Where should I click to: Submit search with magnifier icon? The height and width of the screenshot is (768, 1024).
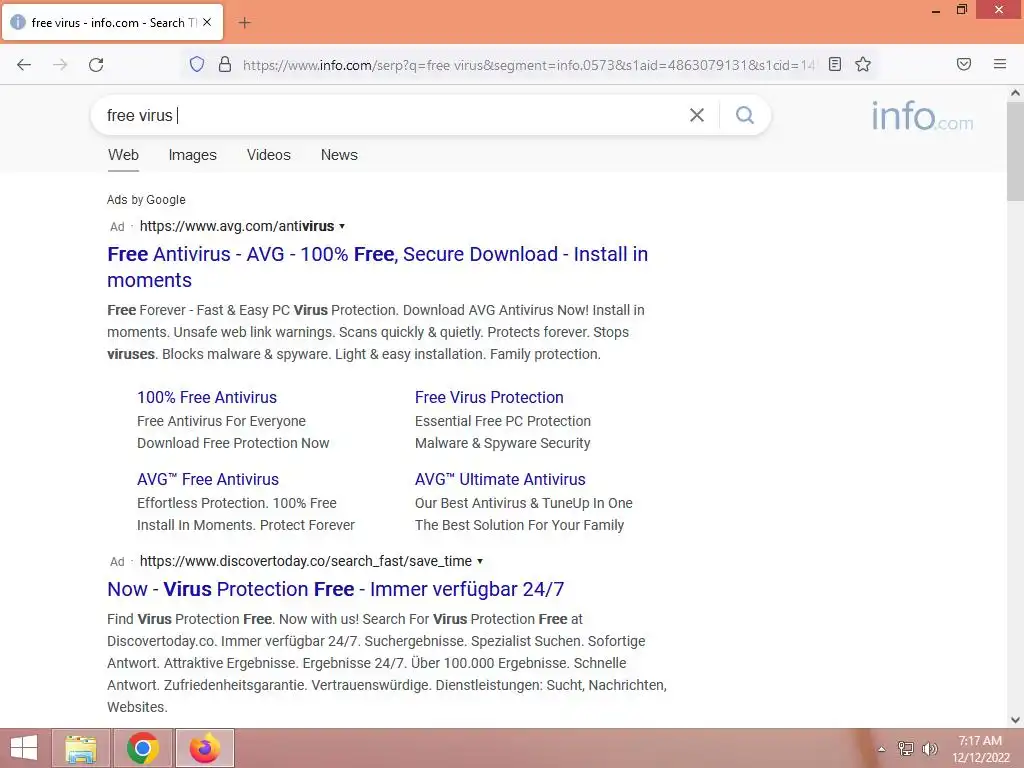745,116
